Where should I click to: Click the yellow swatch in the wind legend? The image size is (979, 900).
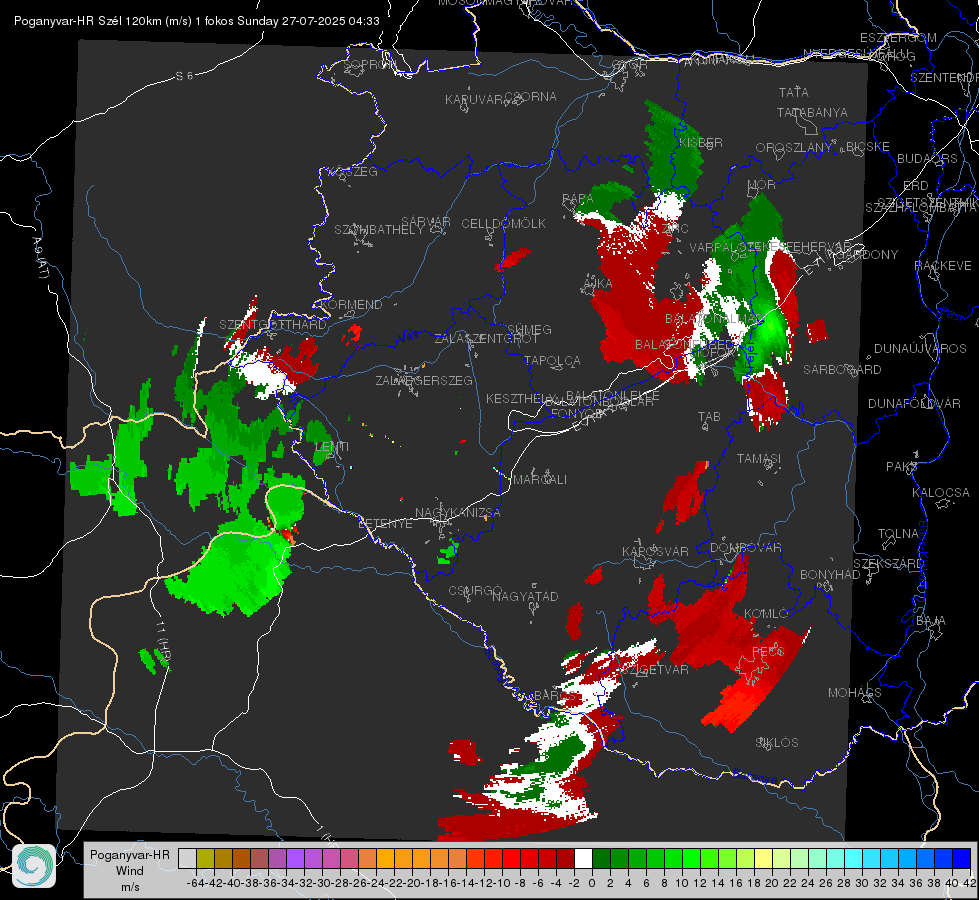763,859
